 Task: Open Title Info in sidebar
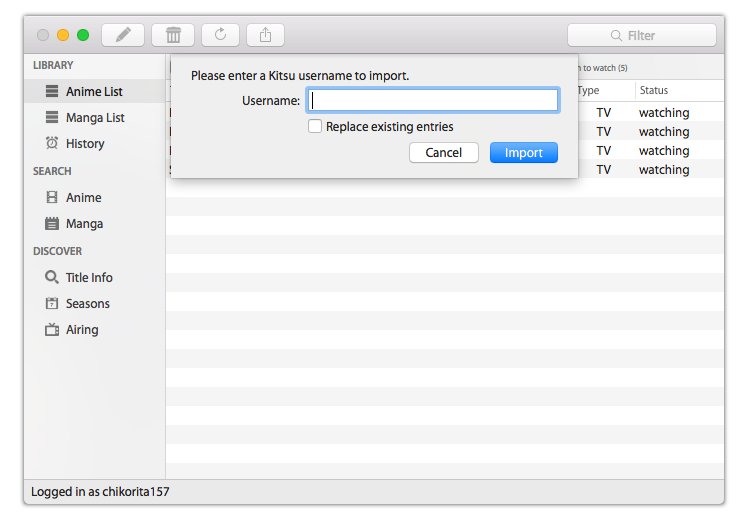coord(95,277)
